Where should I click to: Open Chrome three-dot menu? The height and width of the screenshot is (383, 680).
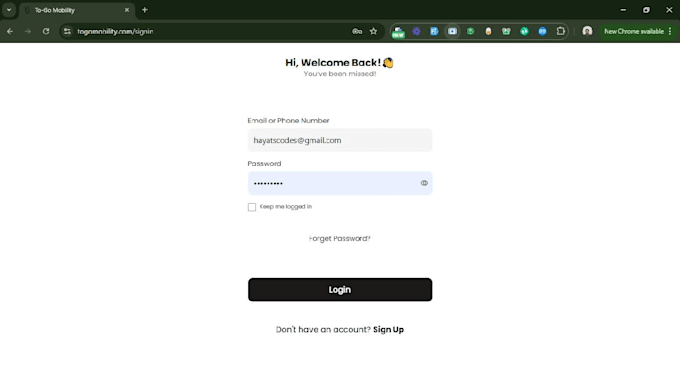[670, 31]
